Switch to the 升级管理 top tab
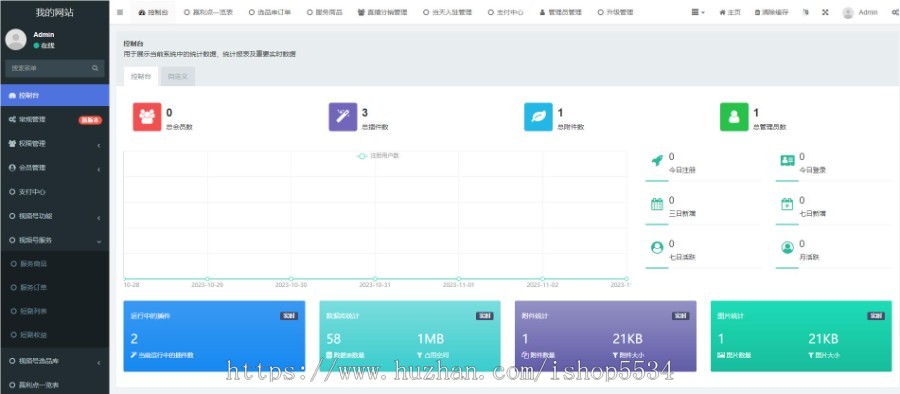This screenshot has height=394, width=900. pyautogui.click(x=615, y=12)
